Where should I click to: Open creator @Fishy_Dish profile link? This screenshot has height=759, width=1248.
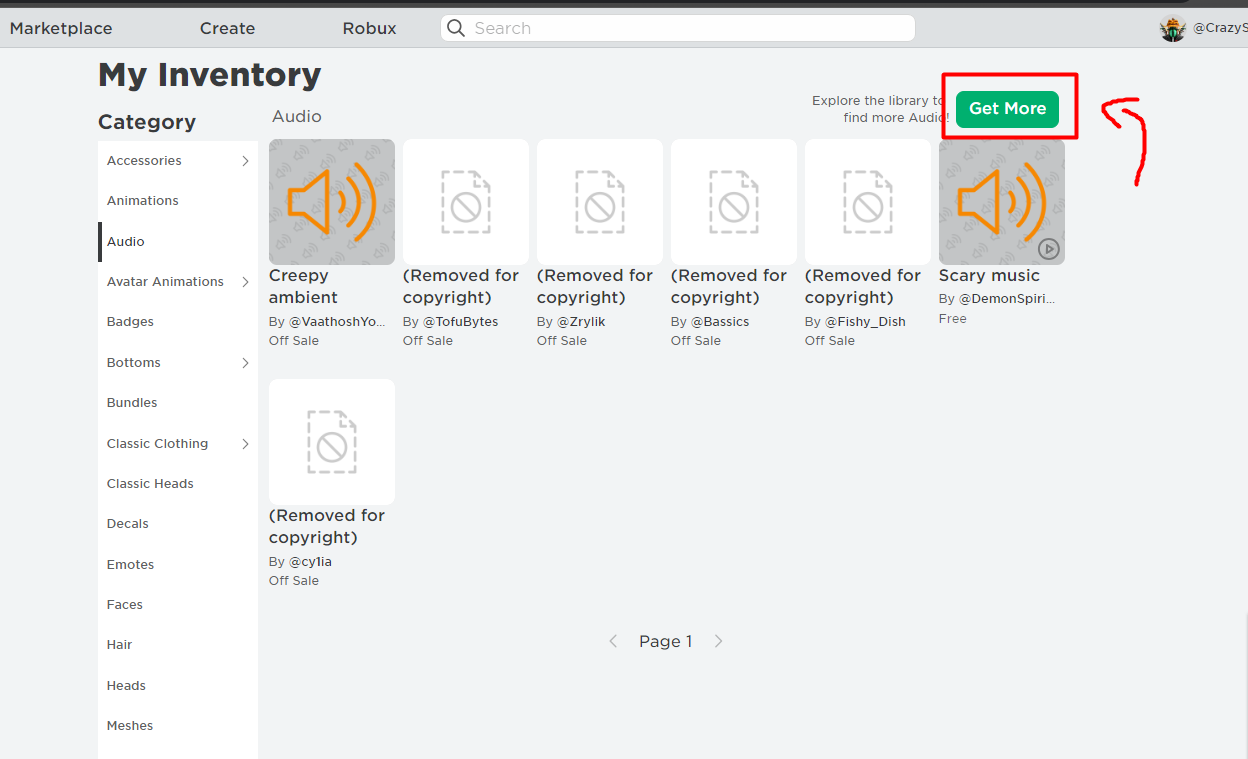coord(865,322)
